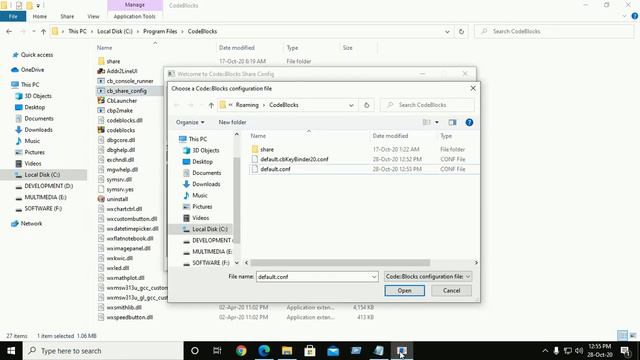640x360 pixels.
Task: Open the File tab in Explorer
Action: click(13, 16)
